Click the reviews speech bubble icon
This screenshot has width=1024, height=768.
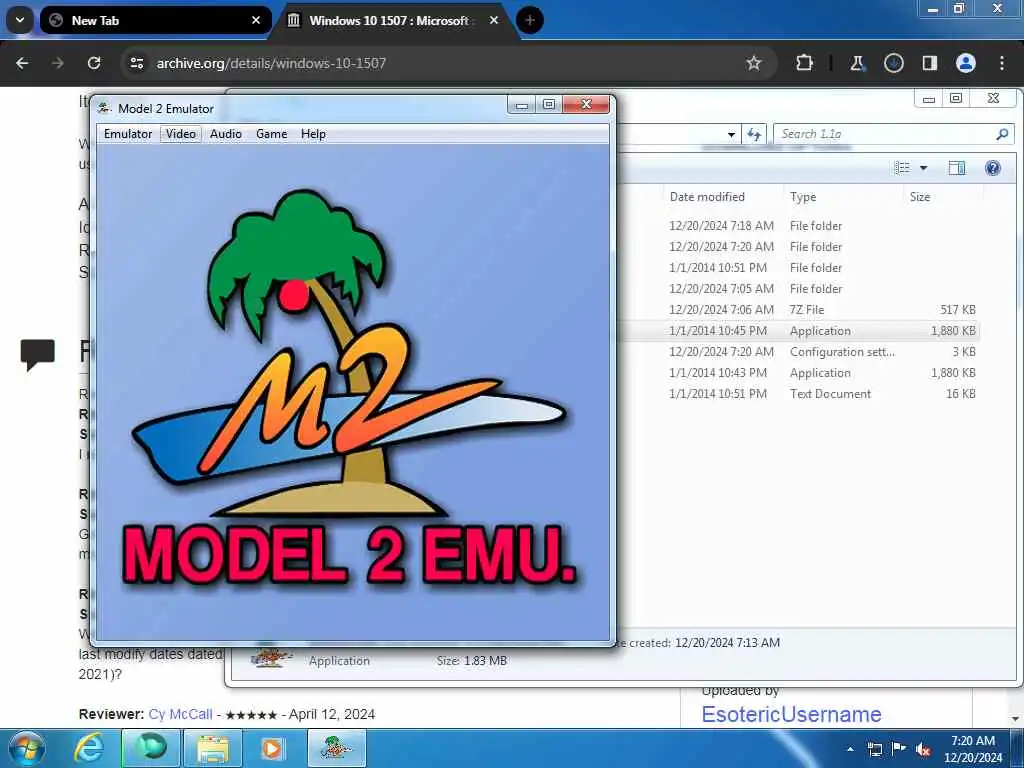click(37, 355)
